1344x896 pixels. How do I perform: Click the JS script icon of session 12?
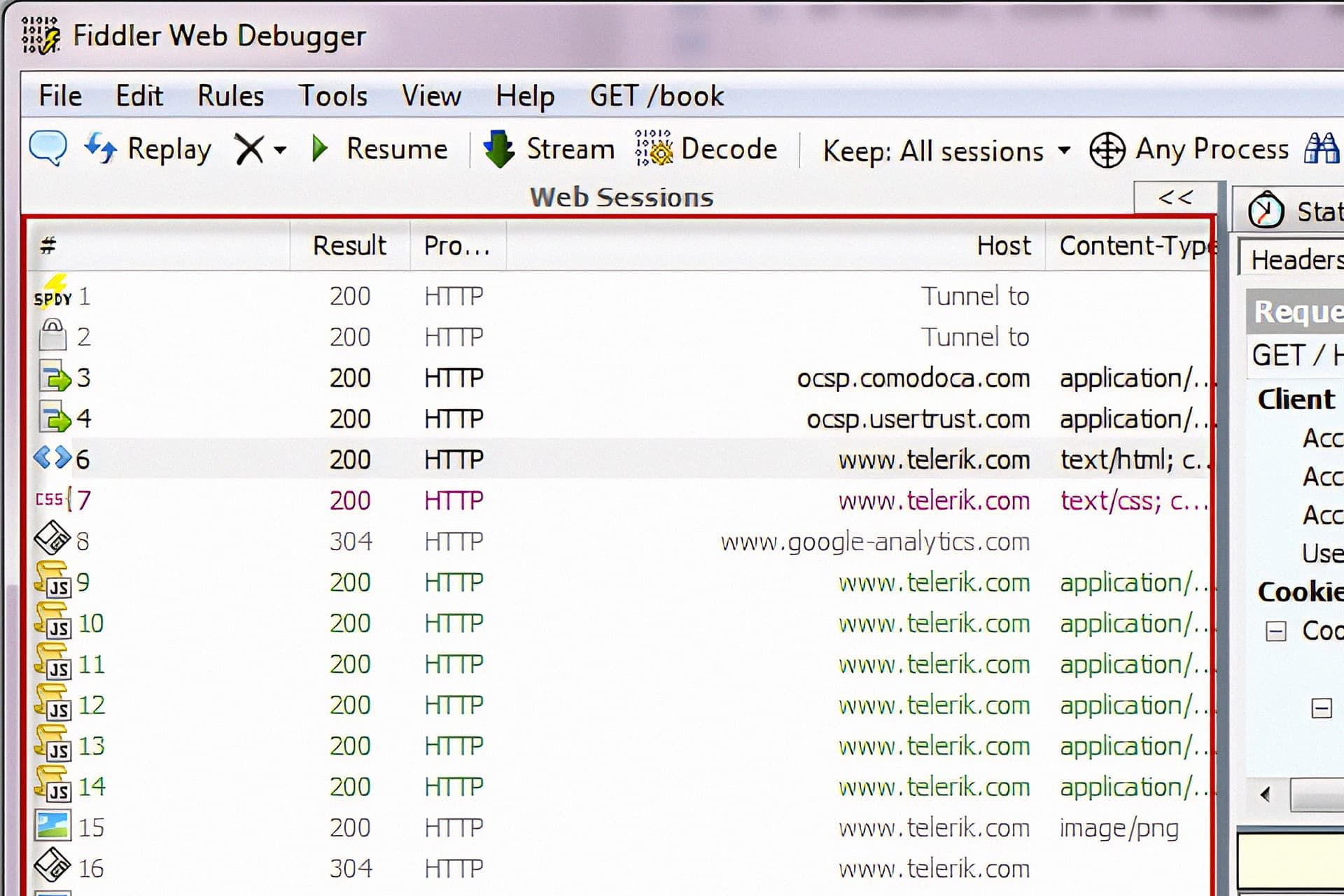pyautogui.click(x=53, y=702)
